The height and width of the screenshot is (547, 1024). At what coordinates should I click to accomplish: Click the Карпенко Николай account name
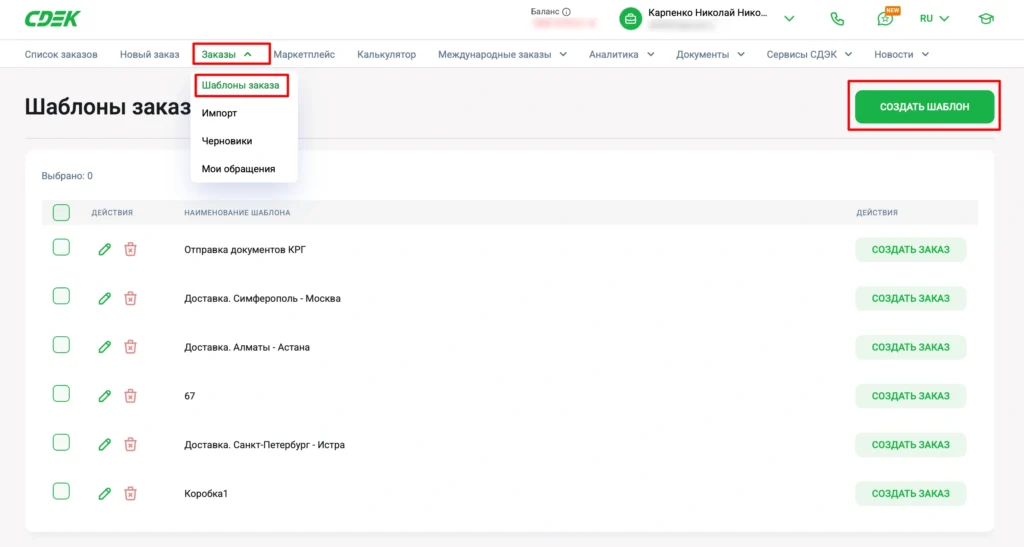[707, 12]
